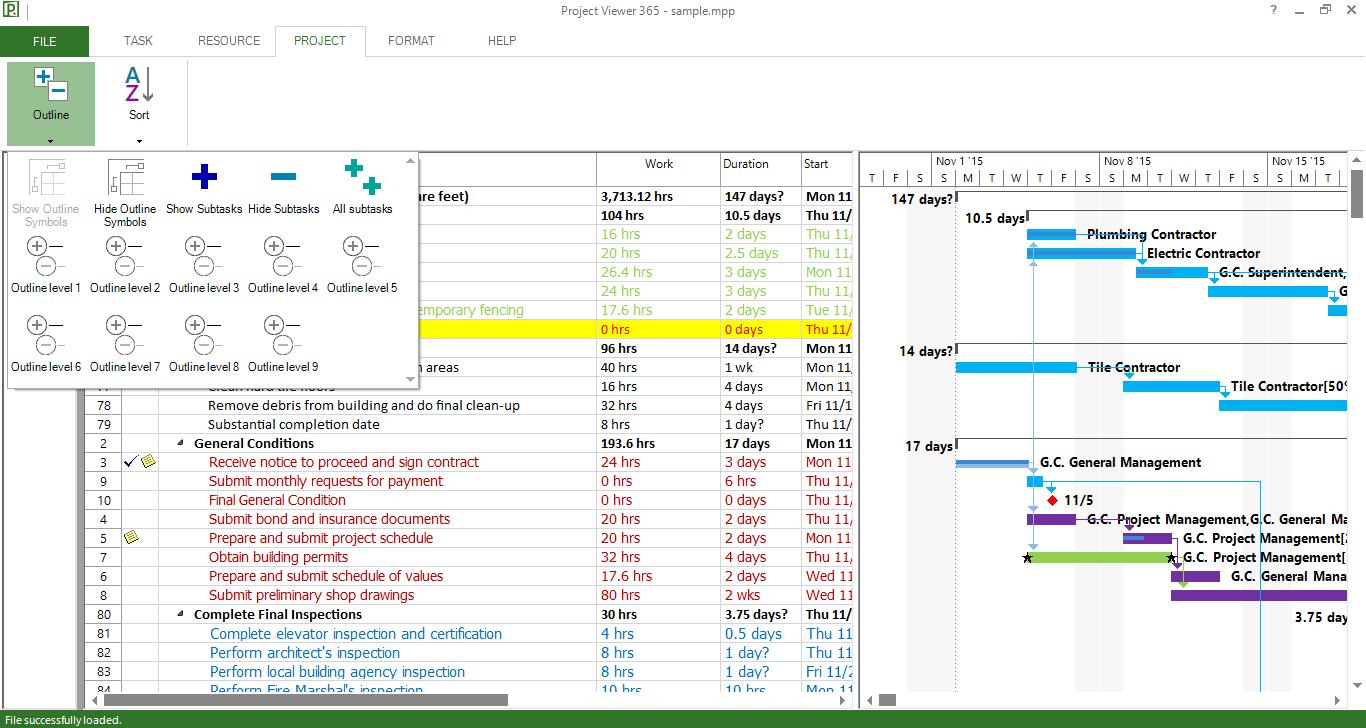This screenshot has width=1366, height=728.
Task: Click the red milestone diamond labeled 11/5
Action: [x=1052, y=500]
